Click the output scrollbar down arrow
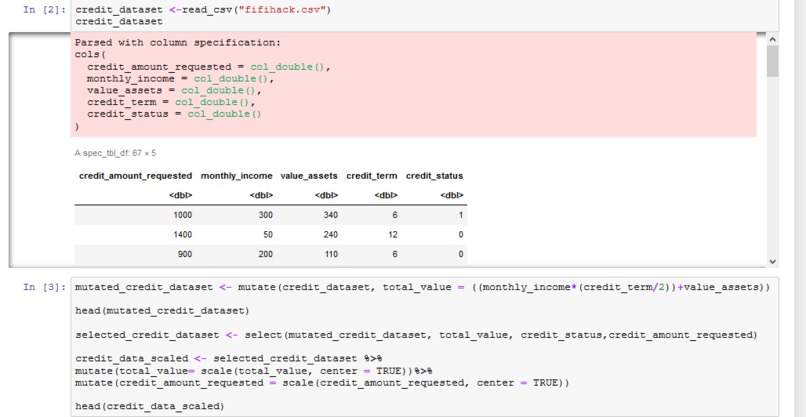806x417 pixels. (772, 262)
